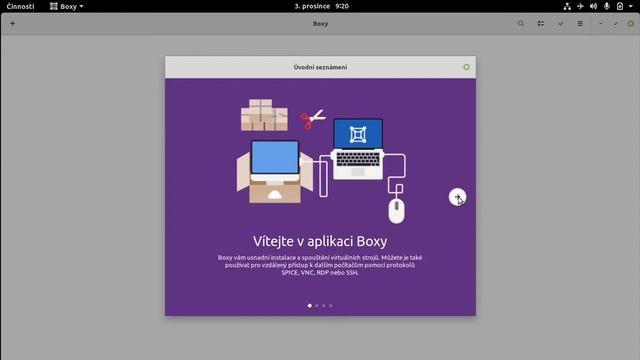
Task: Select the second page indicator dot
Action: (317, 305)
